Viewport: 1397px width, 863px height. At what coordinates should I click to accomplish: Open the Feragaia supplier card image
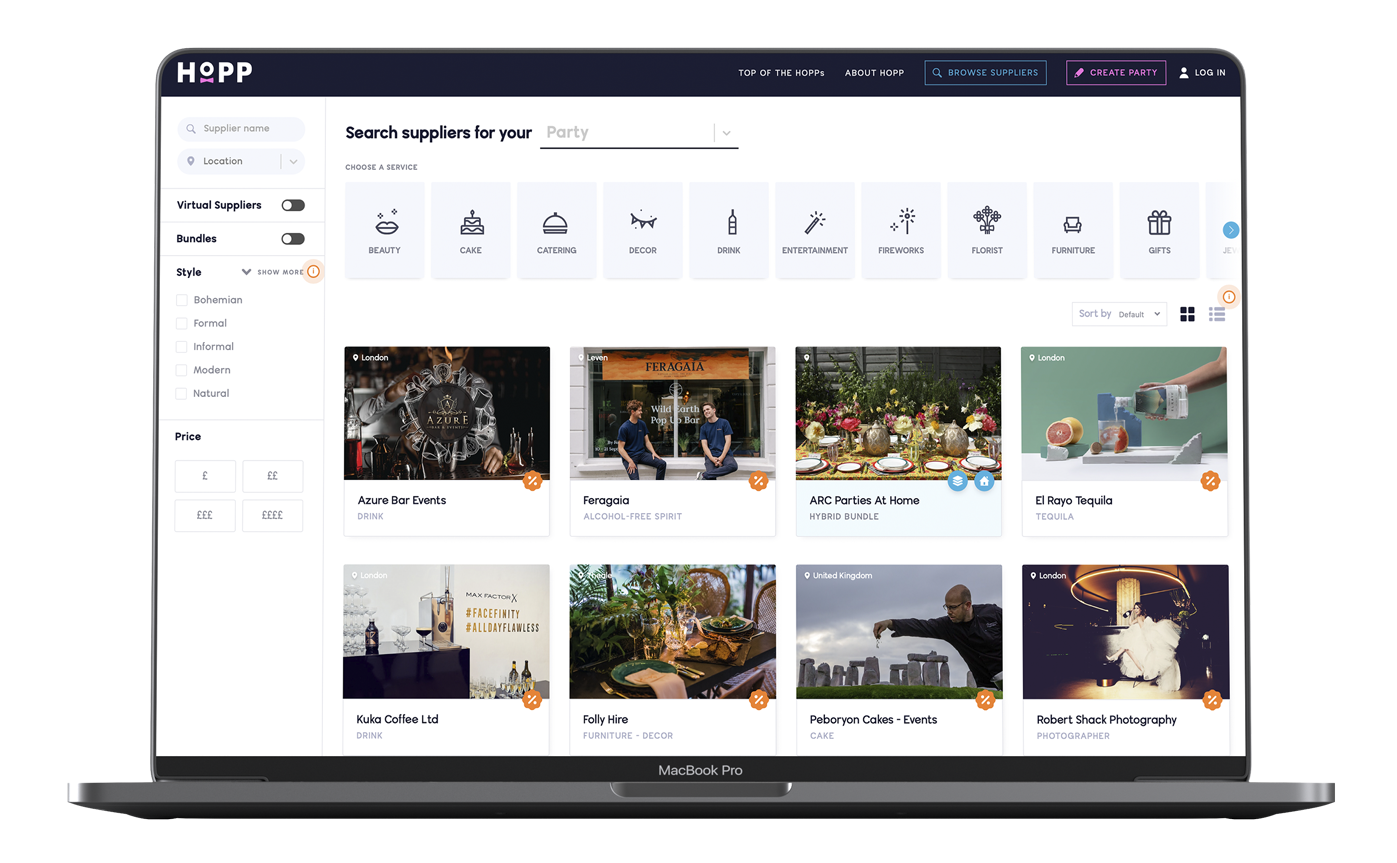pyautogui.click(x=673, y=413)
